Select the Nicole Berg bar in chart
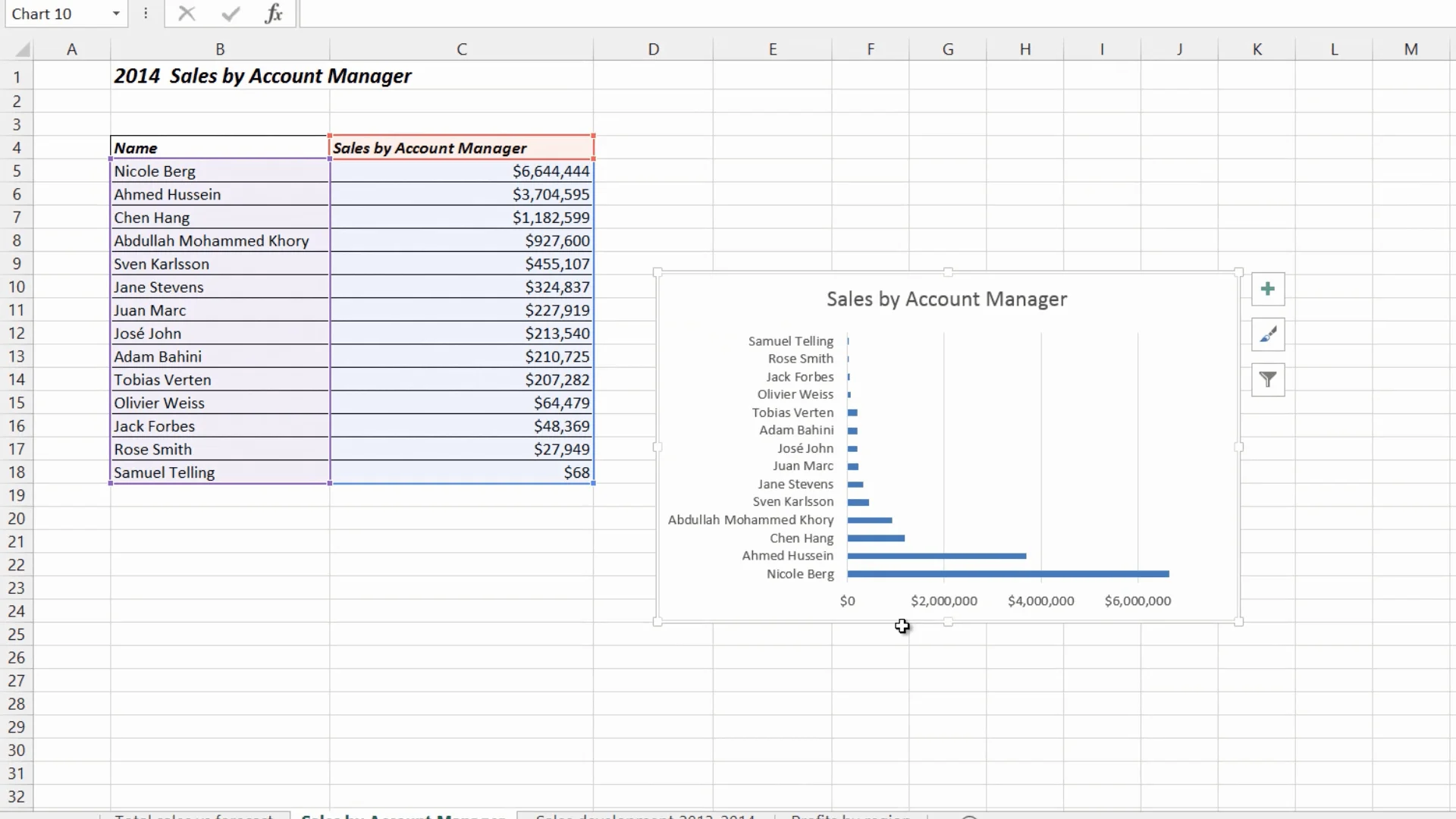Image resolution: width=1456 pixels, height=819 pixels. tap(1008, 574)
